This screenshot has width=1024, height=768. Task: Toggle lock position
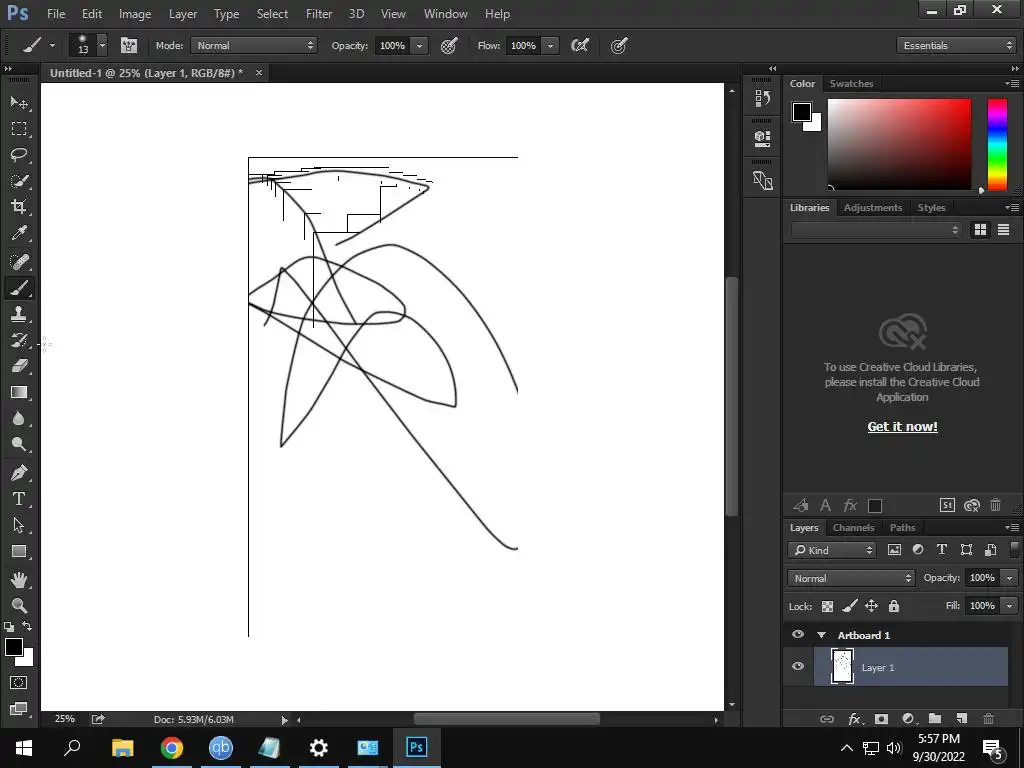pos(871,606)
